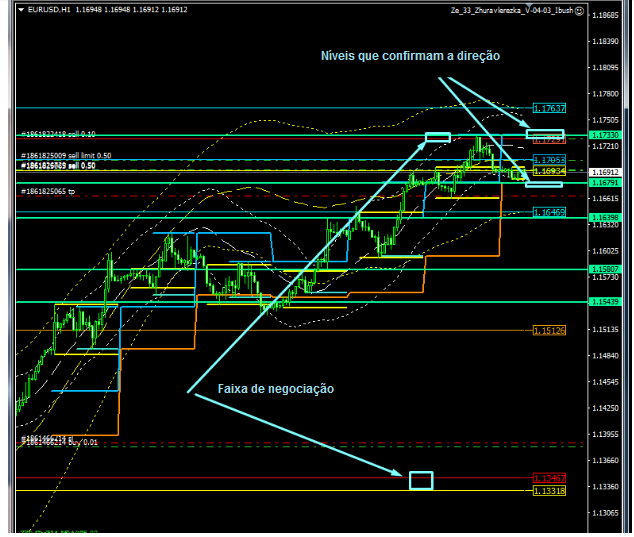Viewport: 634px width, 537px height.
Task: Click the "Níveis que confirmam a direção" label
Action: click(410, 56)
